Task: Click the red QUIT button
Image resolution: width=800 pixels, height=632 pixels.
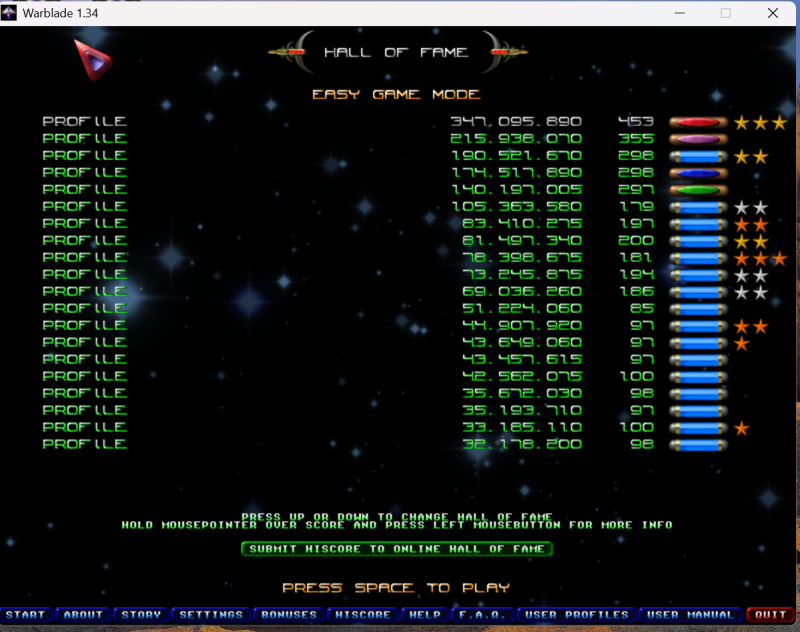Action: tap(770, 615)
